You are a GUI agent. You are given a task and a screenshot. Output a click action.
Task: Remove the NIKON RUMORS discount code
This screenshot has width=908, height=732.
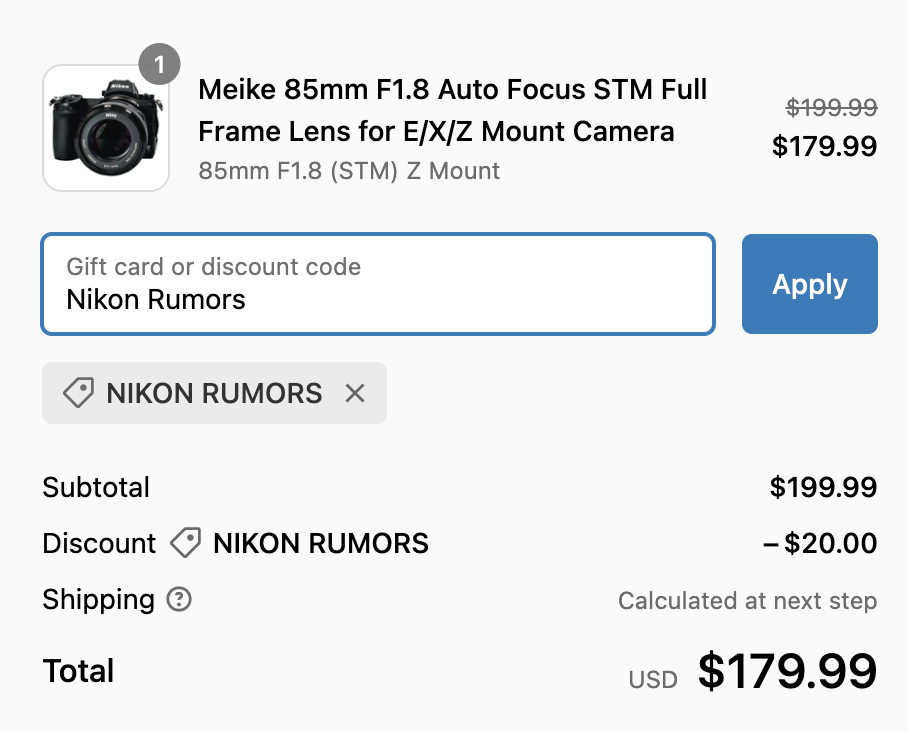click(x=355, y=393)
